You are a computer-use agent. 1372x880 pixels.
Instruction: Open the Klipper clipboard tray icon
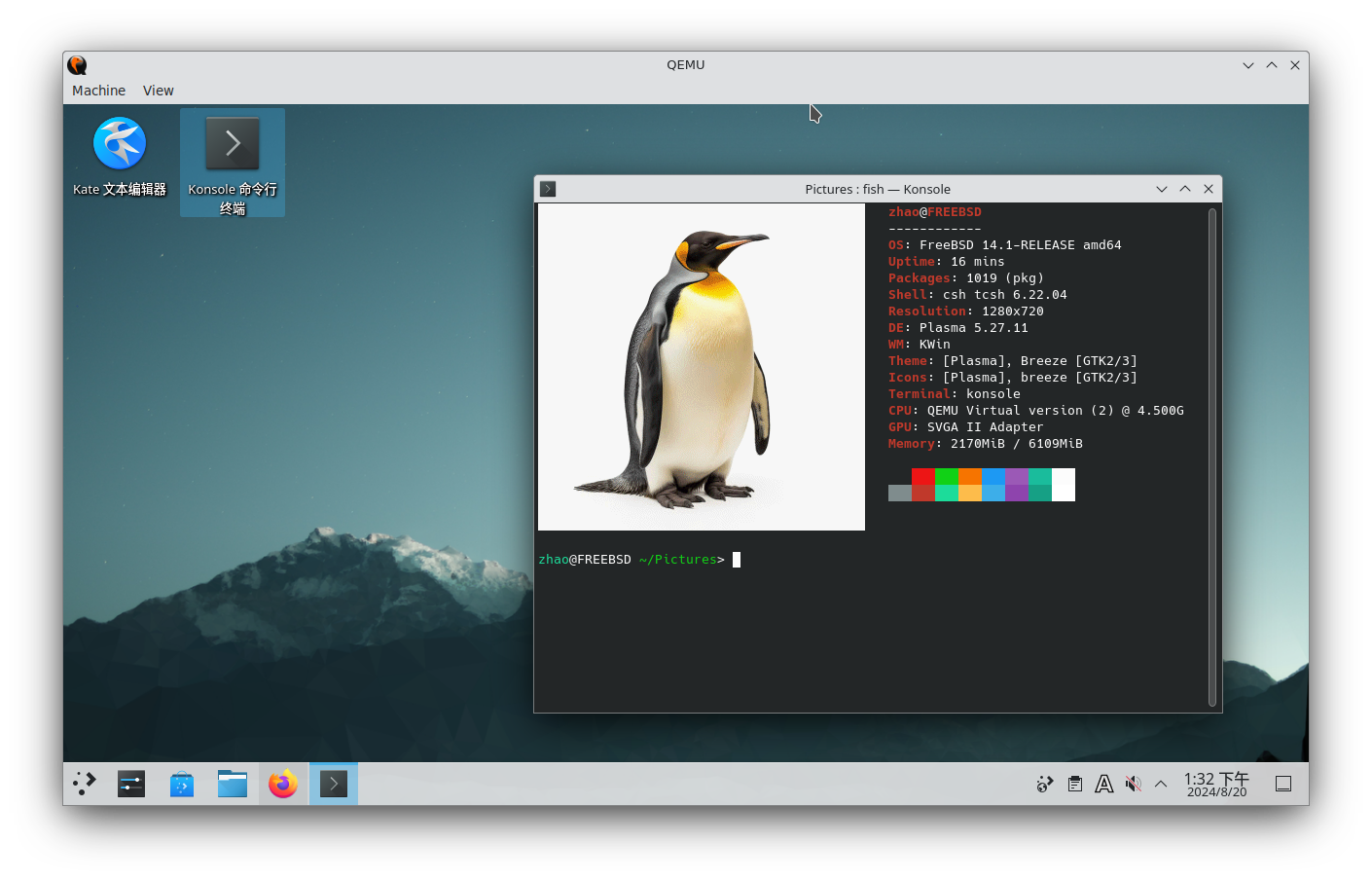click(x=1074, y=784)
